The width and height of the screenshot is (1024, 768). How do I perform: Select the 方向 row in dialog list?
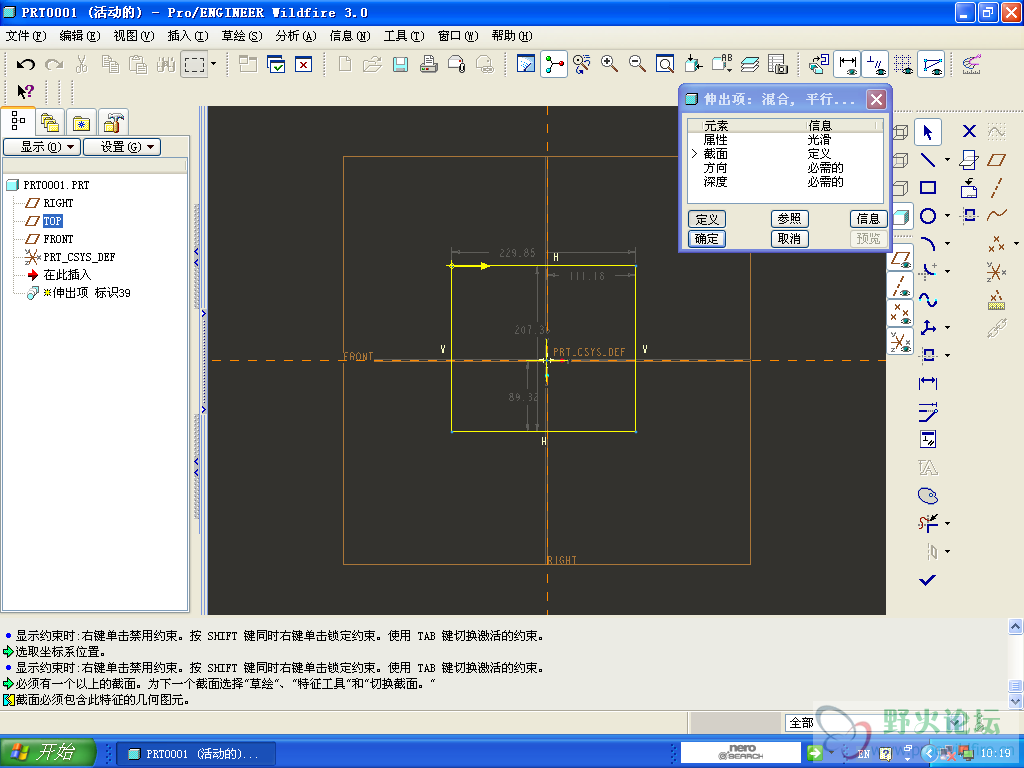(786, 168)
